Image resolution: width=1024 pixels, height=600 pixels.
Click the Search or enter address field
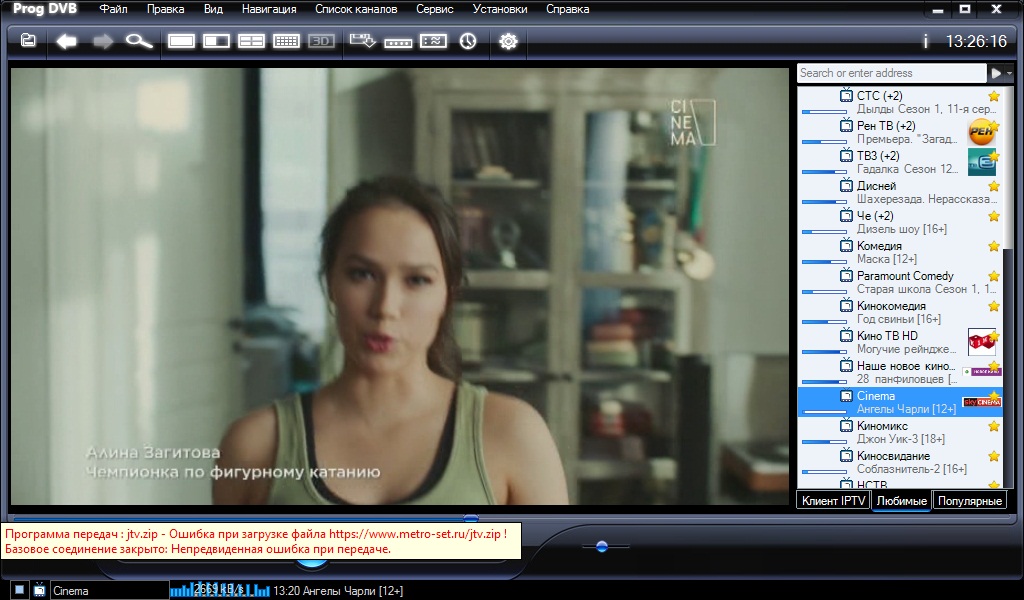(x=891, y=73)
